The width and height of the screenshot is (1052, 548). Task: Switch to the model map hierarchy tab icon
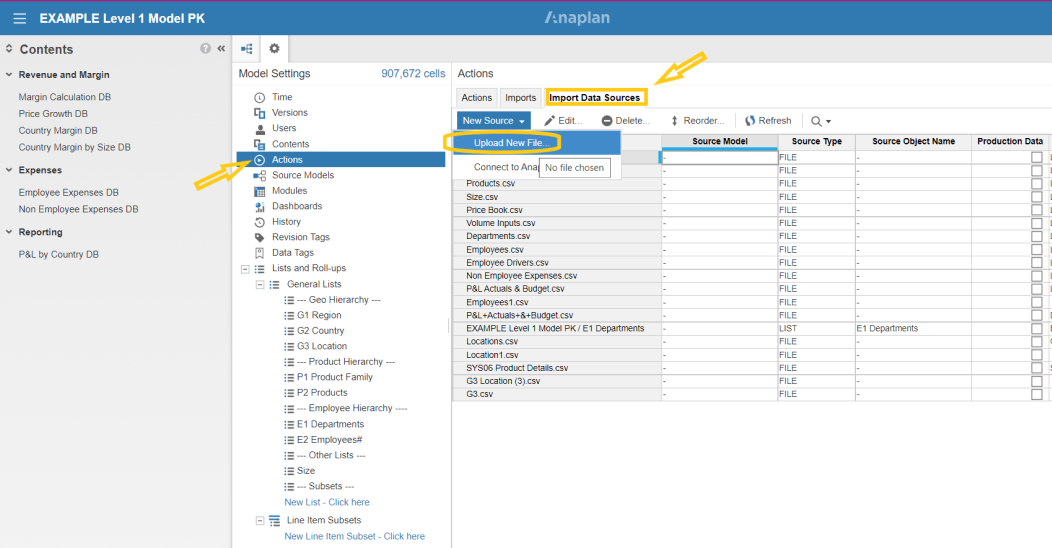(247, 48)
